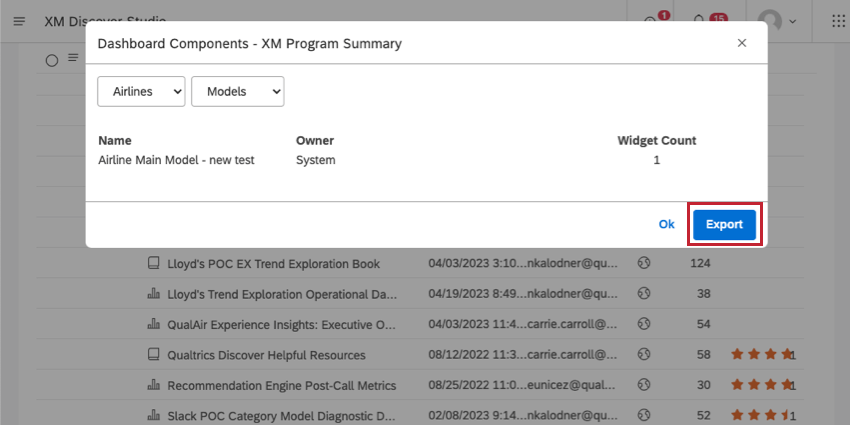Click dashboard chart icon beside Recommendation Engine Post-Call Metrics
Viewport: 850px width, 425px height.
(x=153, y=385)
